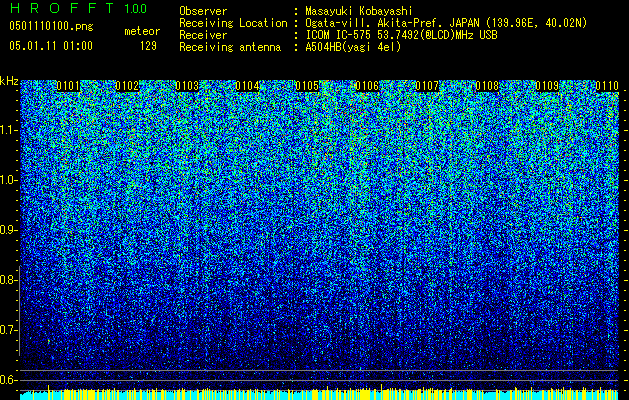Click the Observer label
The image size is (629, 400).
pyautogui.click(x=203, y=11)
